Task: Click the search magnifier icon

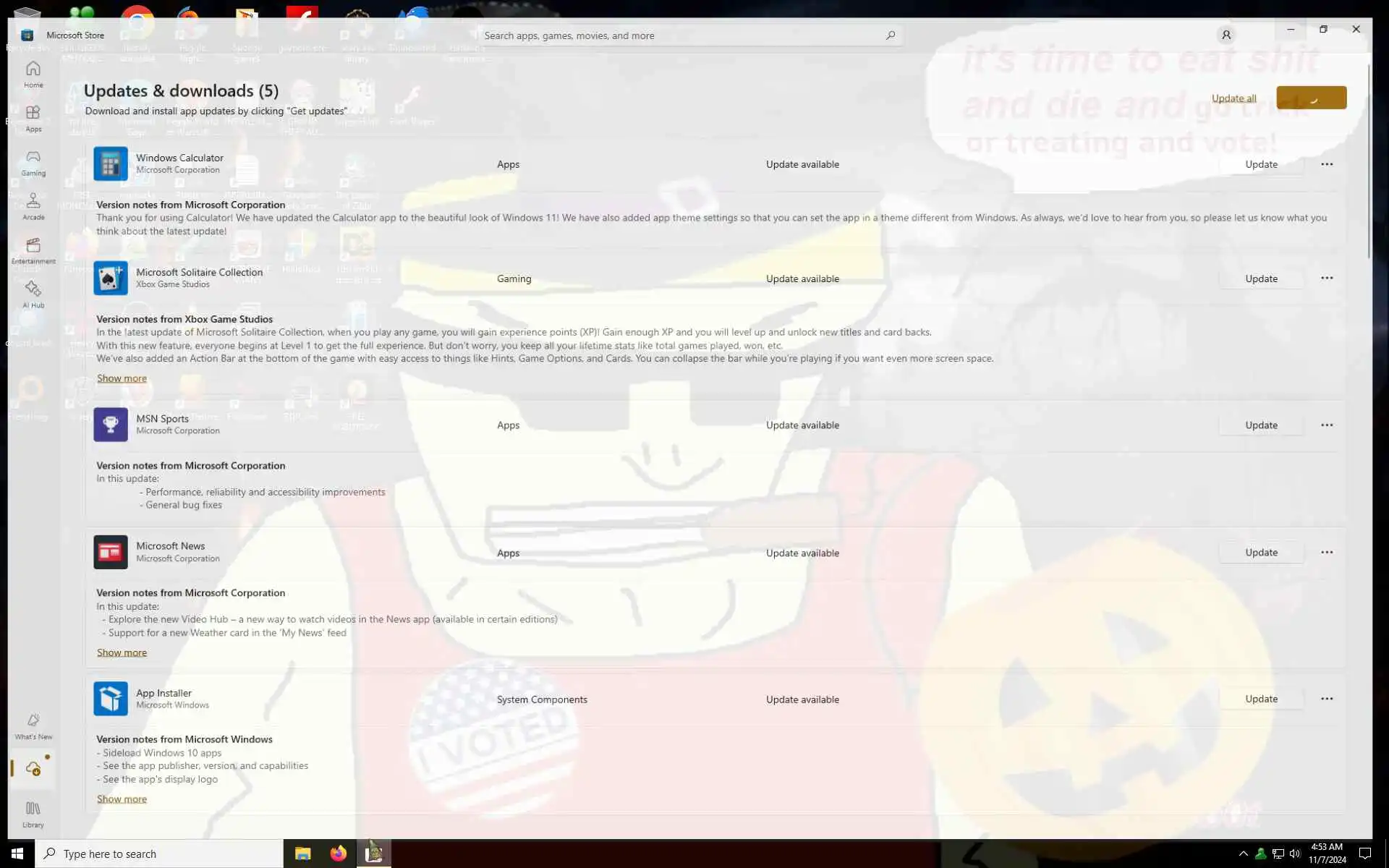Action: tap(891, 35)
